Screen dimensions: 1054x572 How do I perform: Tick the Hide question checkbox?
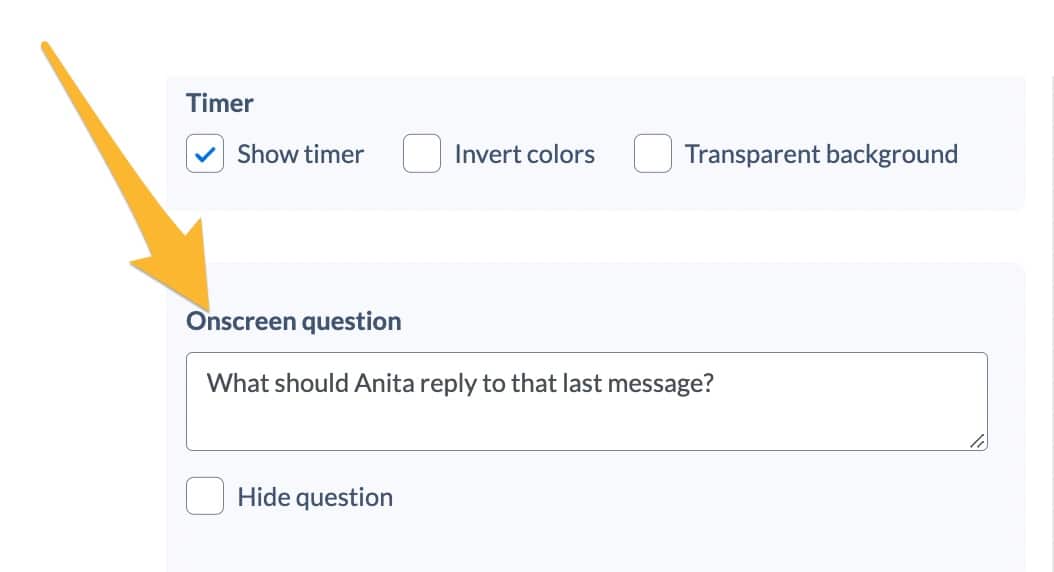pos(205,496)
